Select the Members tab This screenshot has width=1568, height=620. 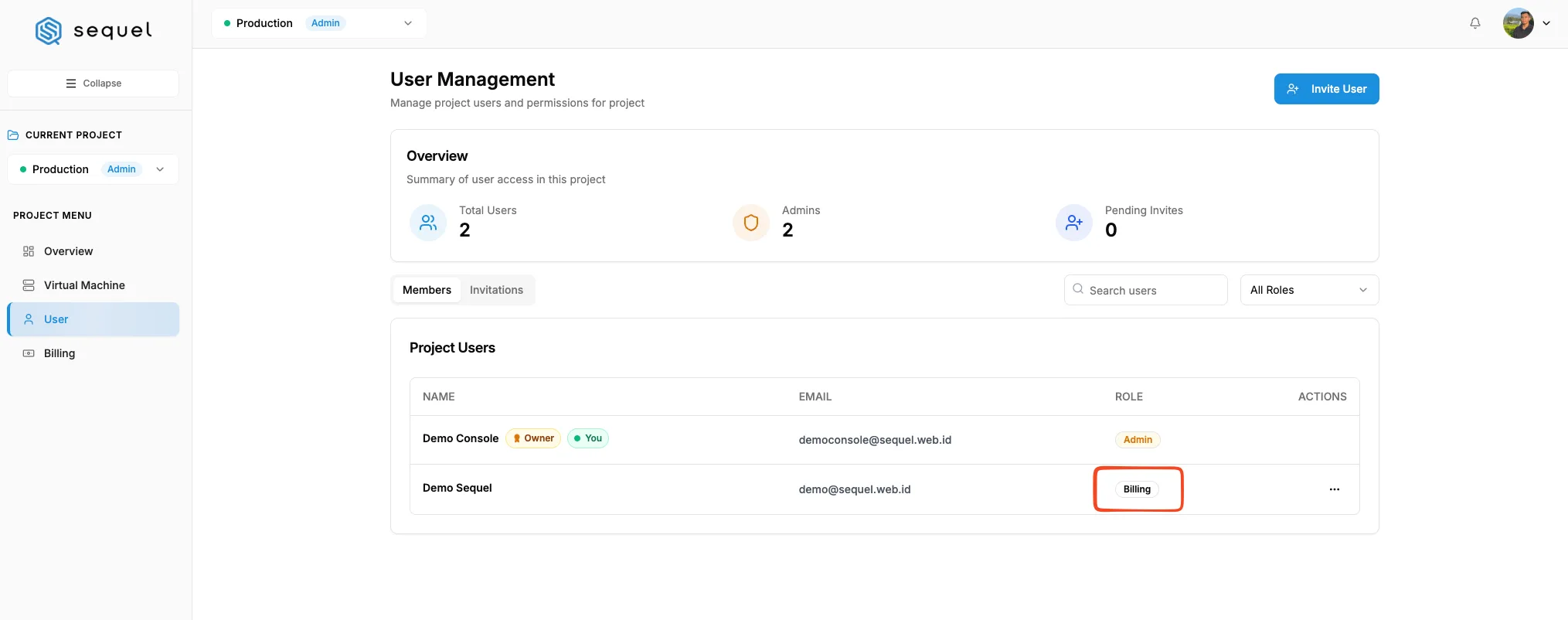pyautogui.click(x=427, y=290)
